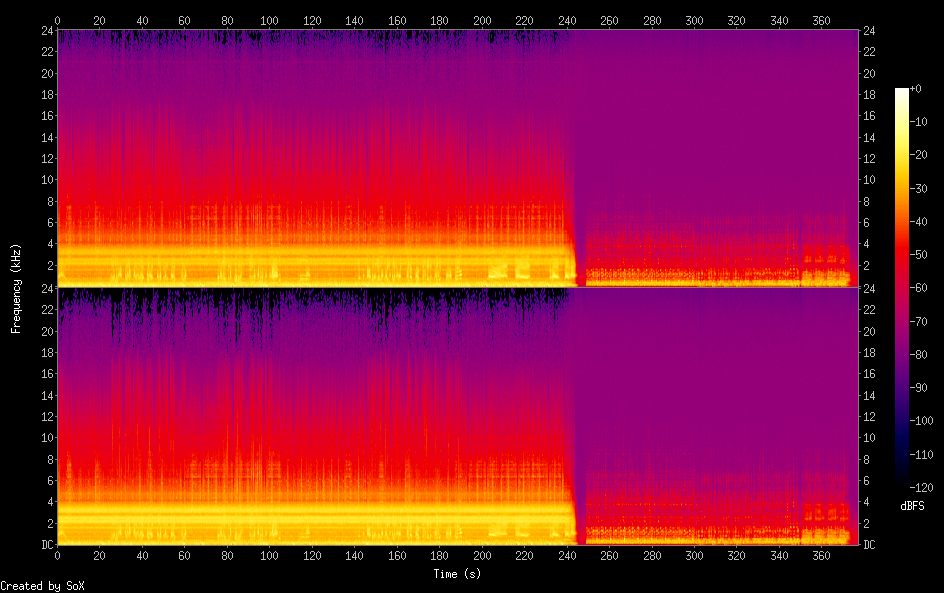Click '4' on the lower channel's left frequency axis

pos(51,502)
